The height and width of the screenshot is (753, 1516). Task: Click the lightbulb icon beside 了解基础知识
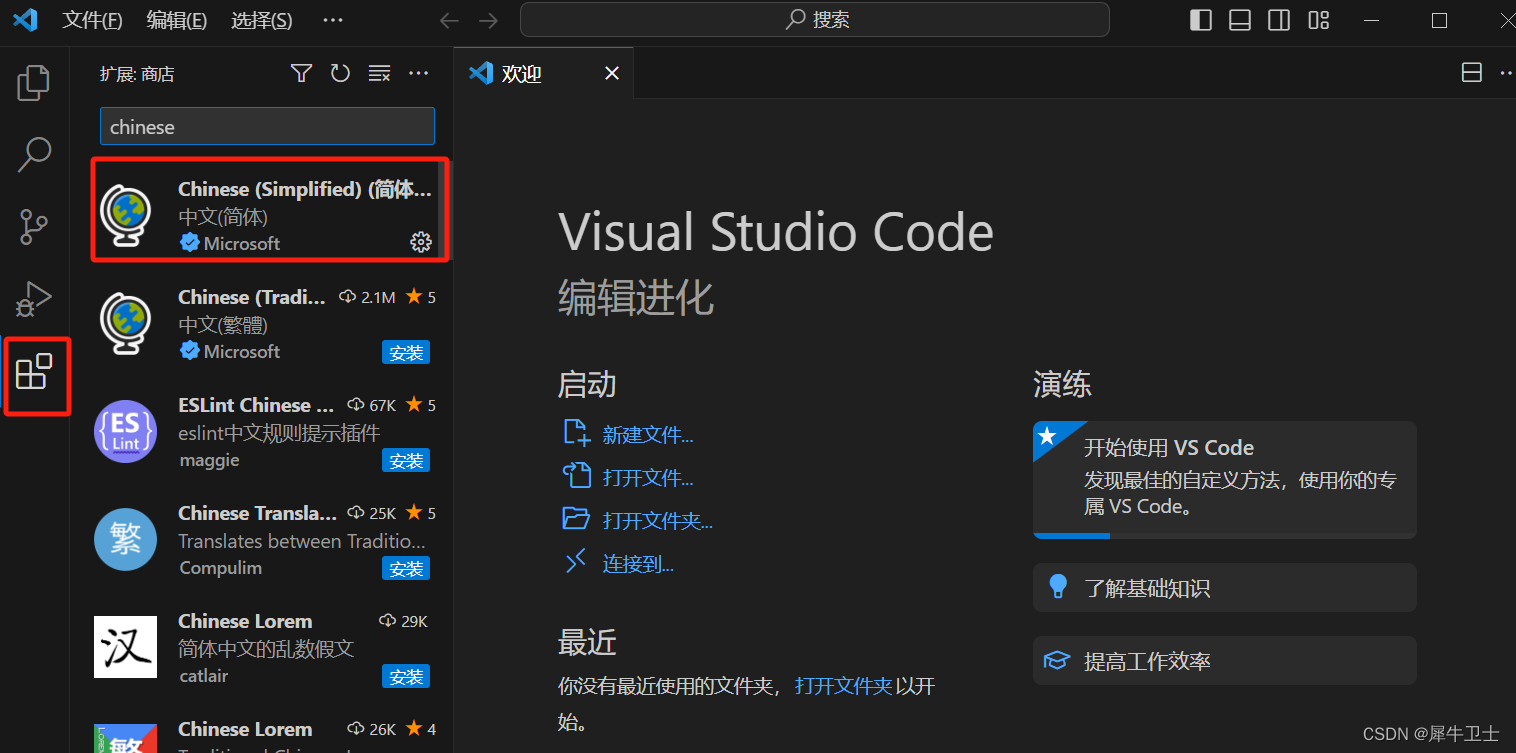point(1058,587)
